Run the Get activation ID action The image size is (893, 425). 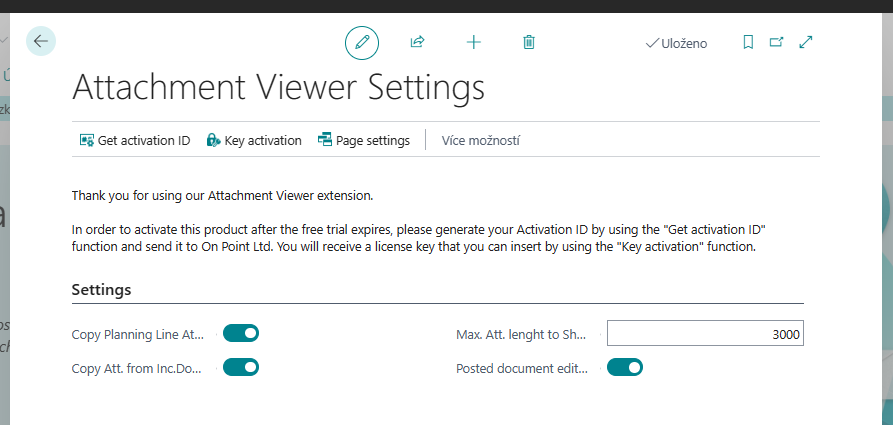point(135,140)
